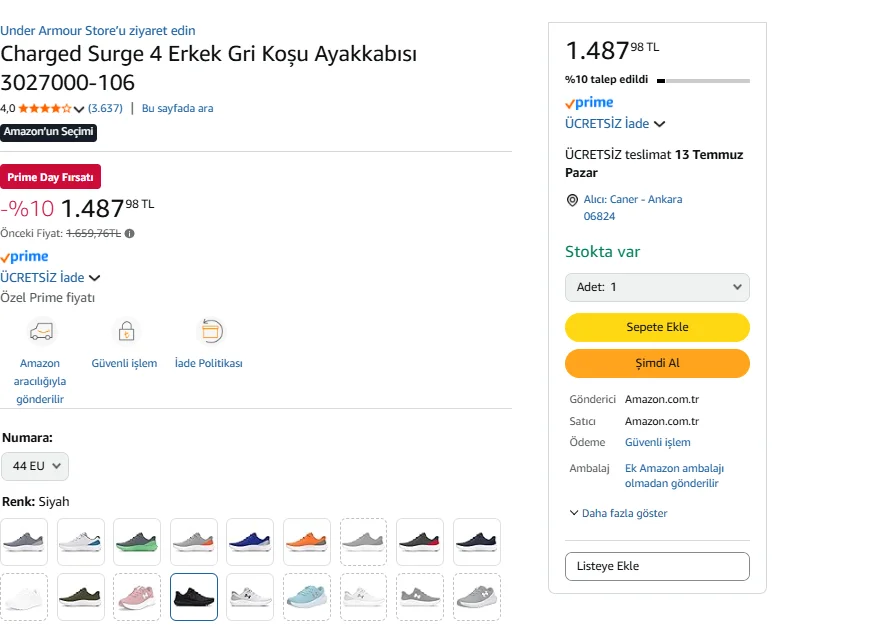Click the Amazon delivery truck icon
The height and width of the screenshot is (625, 882).
click(x=41, y=331)
